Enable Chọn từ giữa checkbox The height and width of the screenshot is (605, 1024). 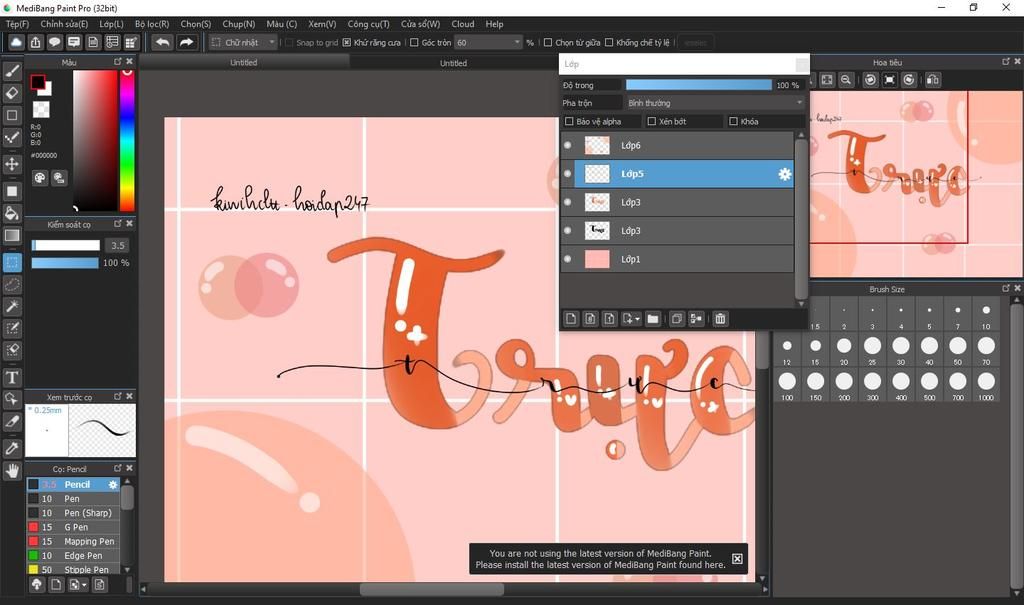pyautogui.click(x=548, y=42)
